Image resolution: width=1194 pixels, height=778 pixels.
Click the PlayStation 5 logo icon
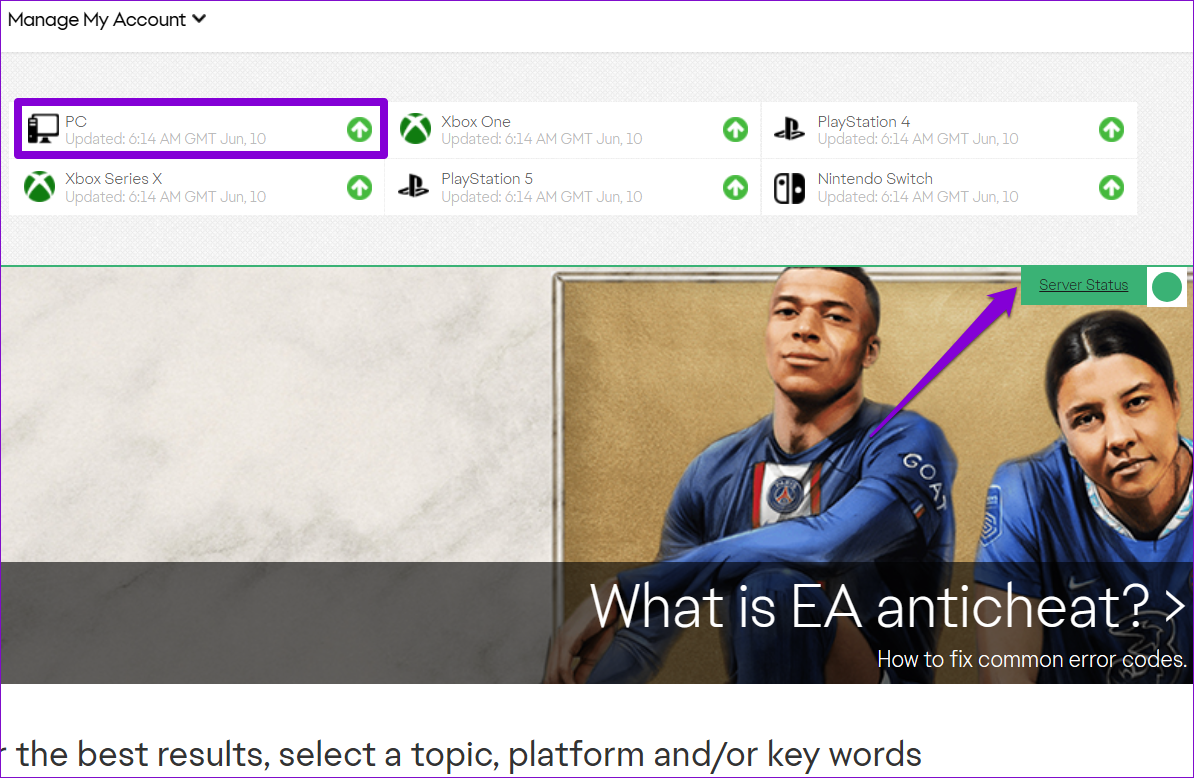[x=413, y=187]
